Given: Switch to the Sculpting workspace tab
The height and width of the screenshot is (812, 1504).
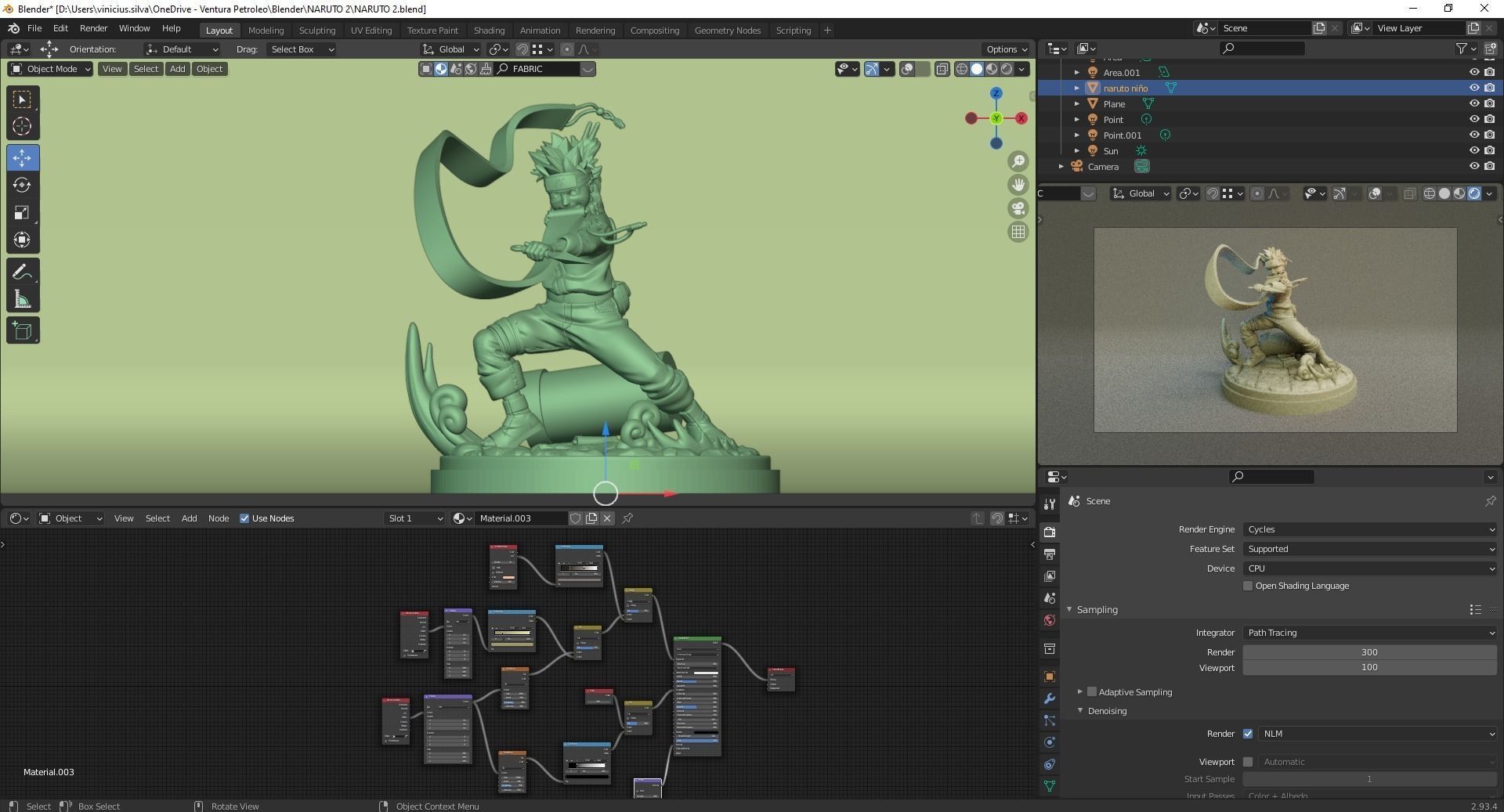Looking at the screenshot, I should pyautogui.click(x=317, y=31).
